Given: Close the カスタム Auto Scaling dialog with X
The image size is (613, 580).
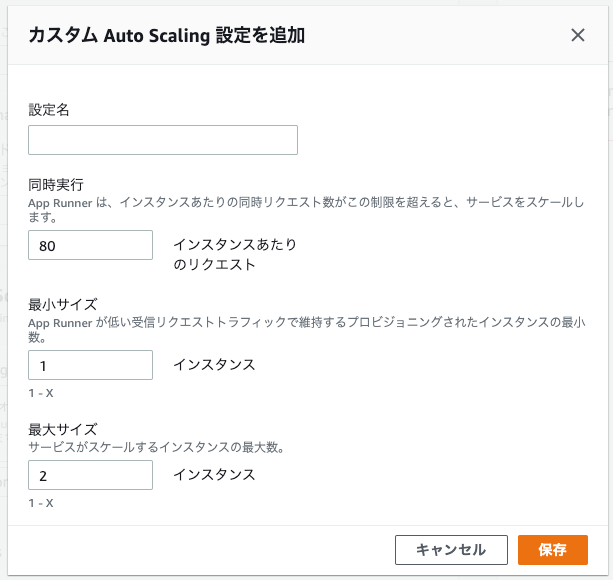Looking at the screenshot, I should [x=577, y=35].
